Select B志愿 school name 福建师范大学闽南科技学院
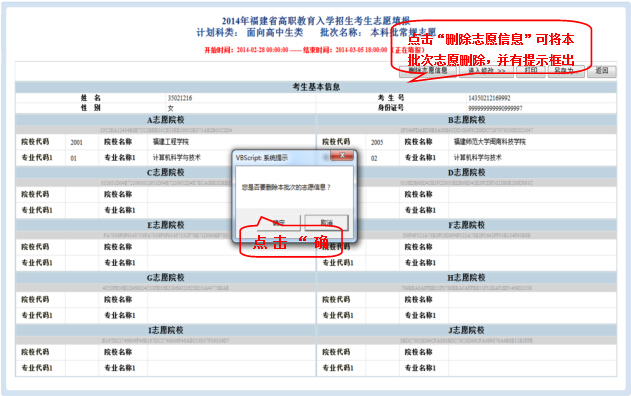 [490, 142]
